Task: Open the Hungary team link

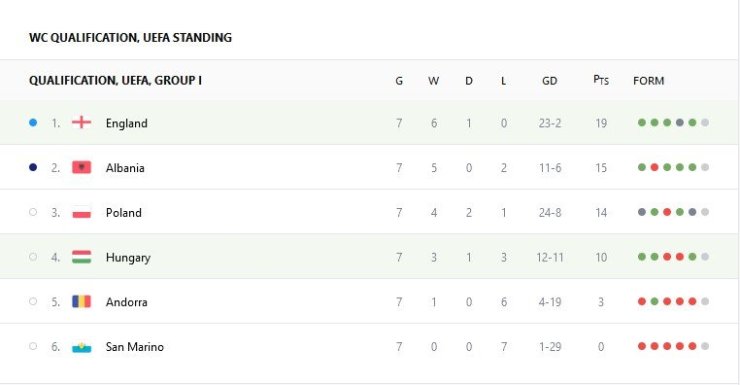Action: pyautogui.click(x=128, y=258)
